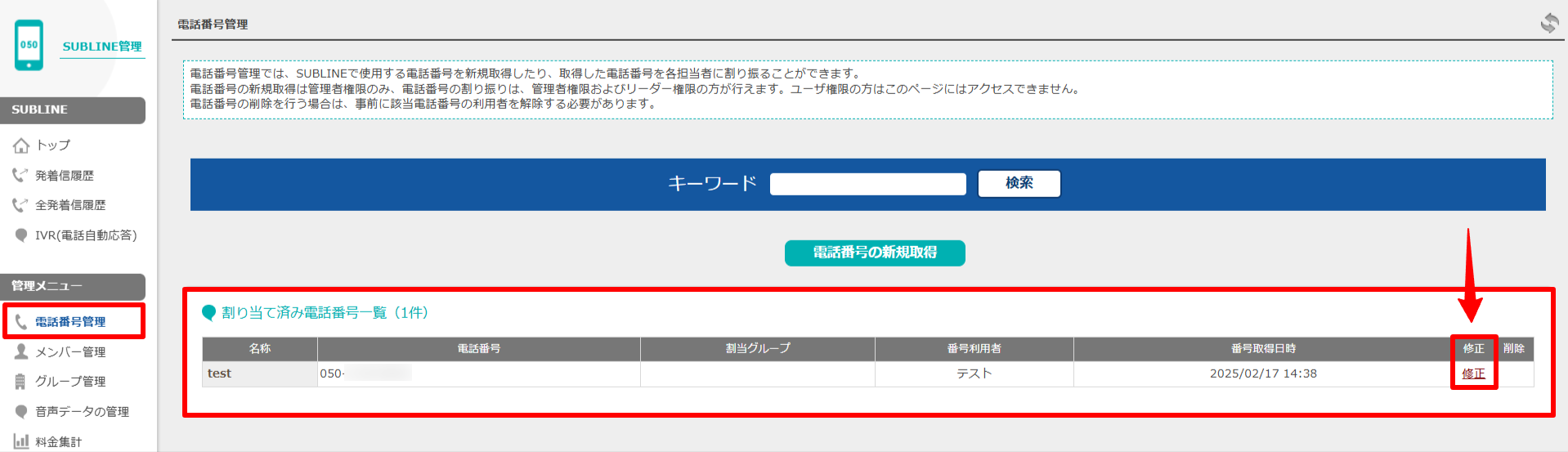This screenshot has width=1568, height=452.
Task: Click the bubble icon beside 音声データの管理
Action: [21, 411]
